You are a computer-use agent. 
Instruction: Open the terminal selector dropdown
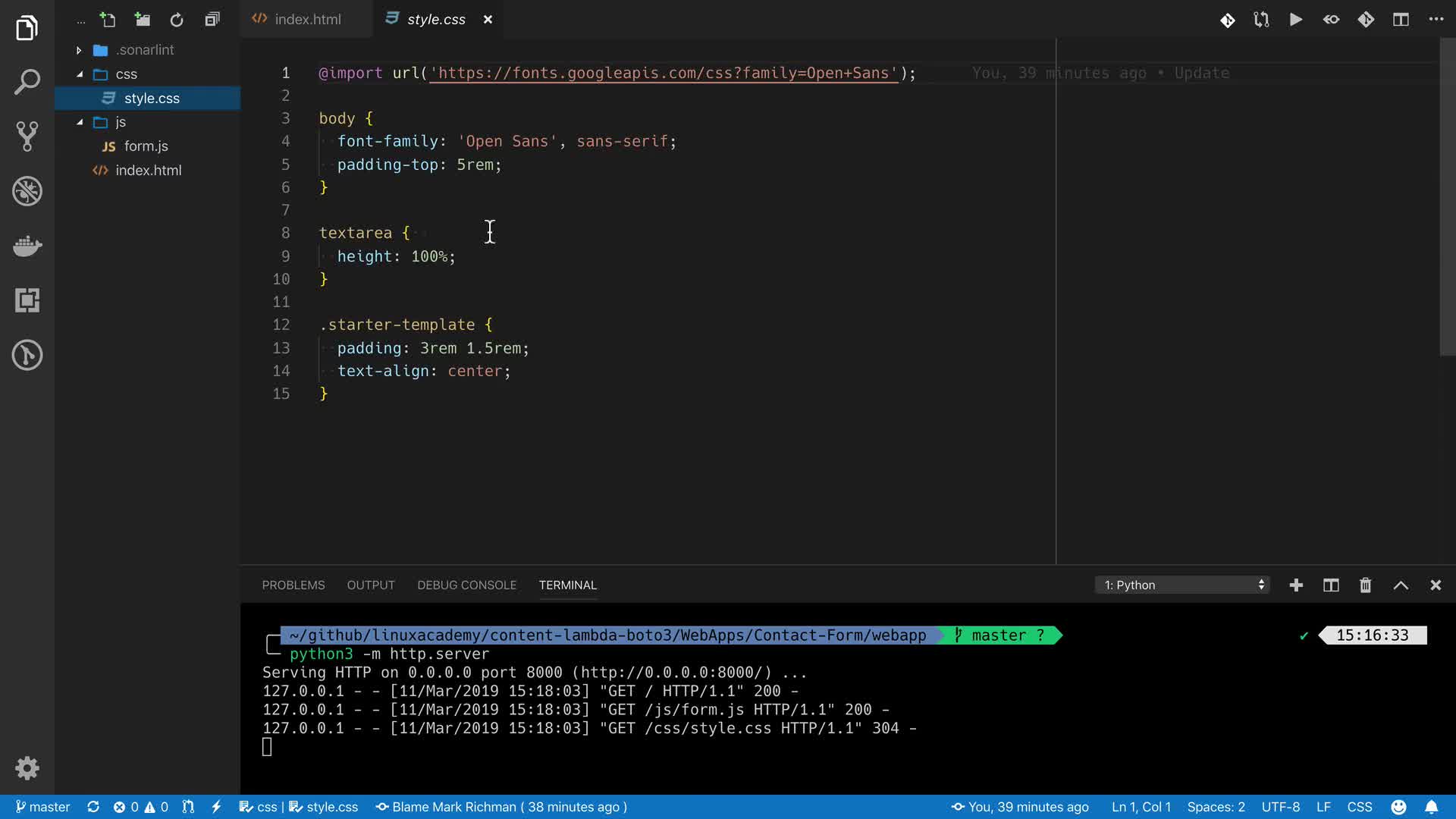click(x=1183, y=585)
